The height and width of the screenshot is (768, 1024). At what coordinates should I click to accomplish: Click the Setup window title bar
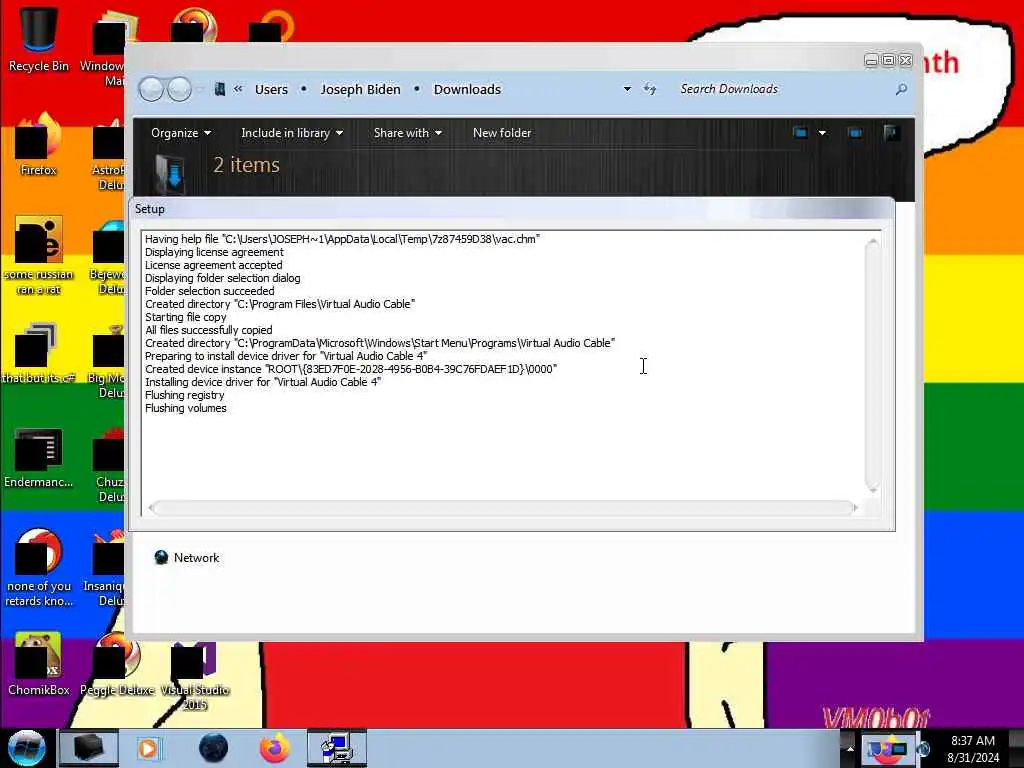(x=512, y=209)
